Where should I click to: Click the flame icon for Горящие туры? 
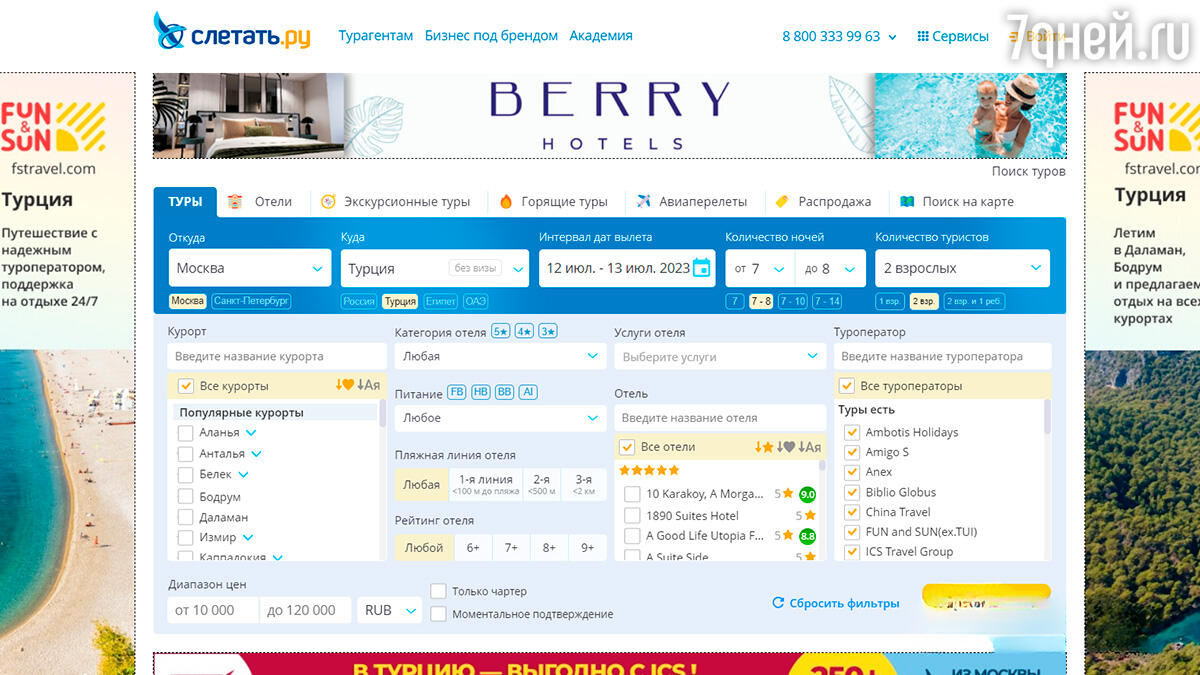(x=506, y=201)
